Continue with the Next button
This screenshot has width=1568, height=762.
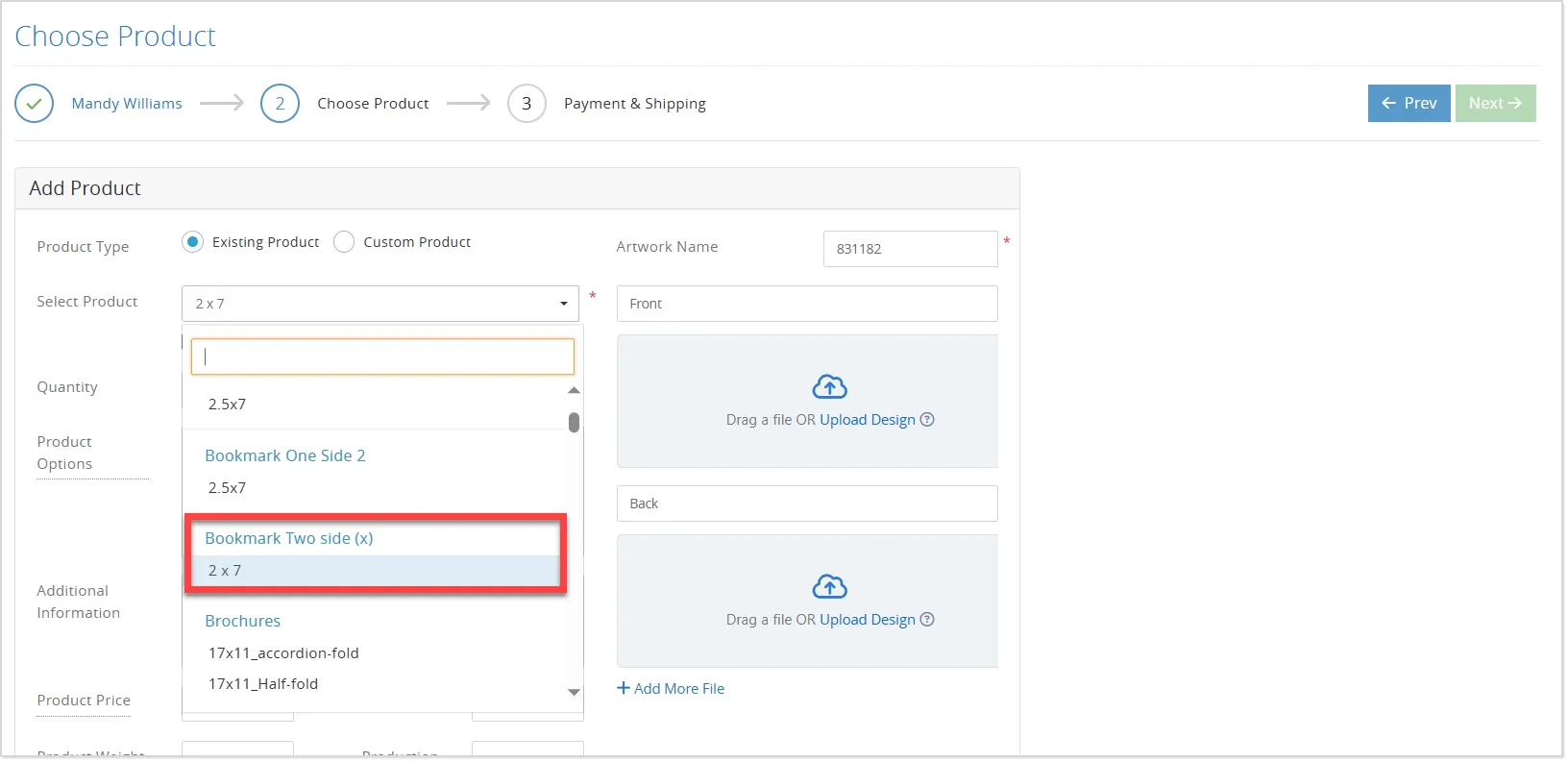1496,104
